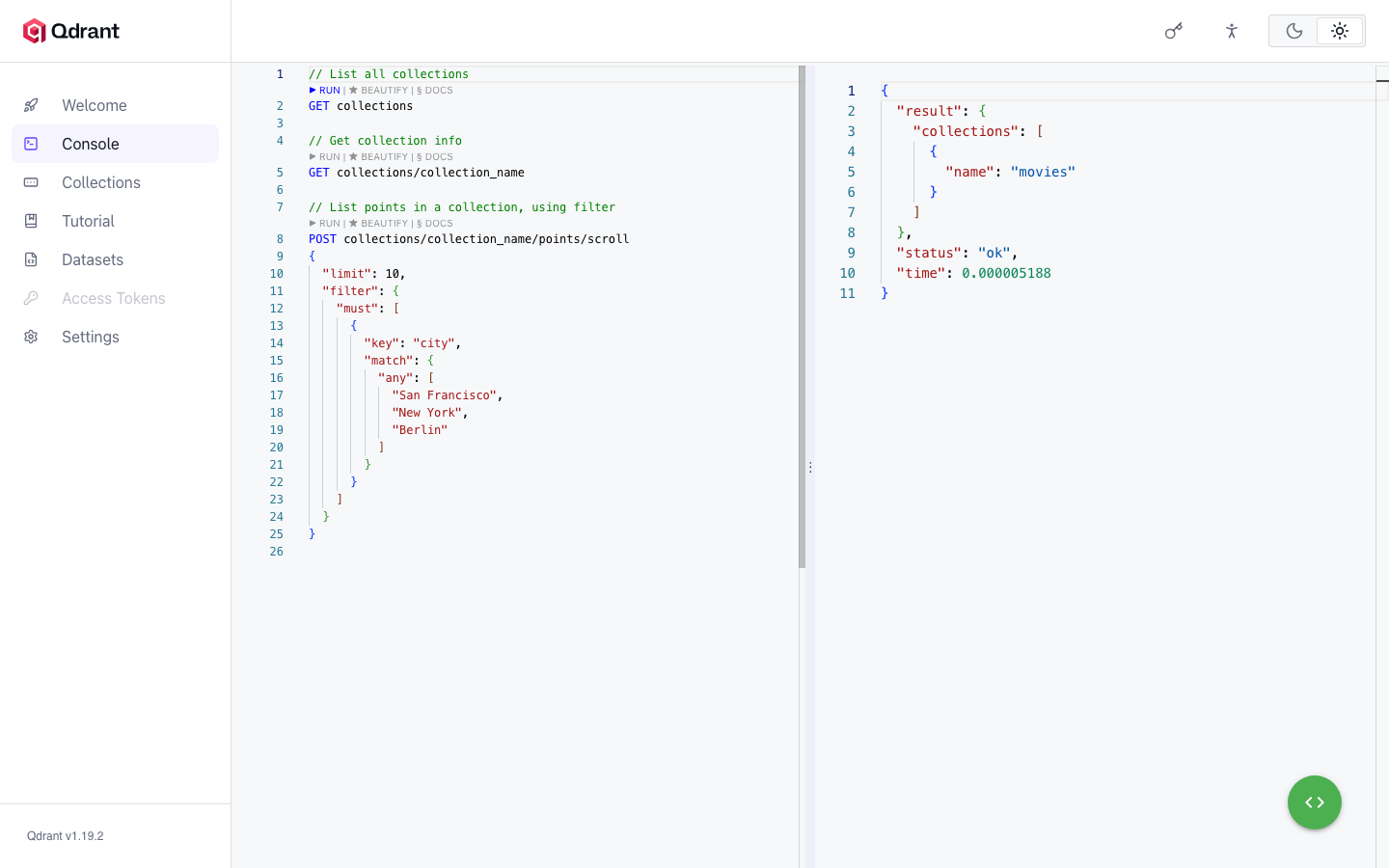1389x868 pixels.
Task: Select the Console menu item
Action: (x=116, y=144)
